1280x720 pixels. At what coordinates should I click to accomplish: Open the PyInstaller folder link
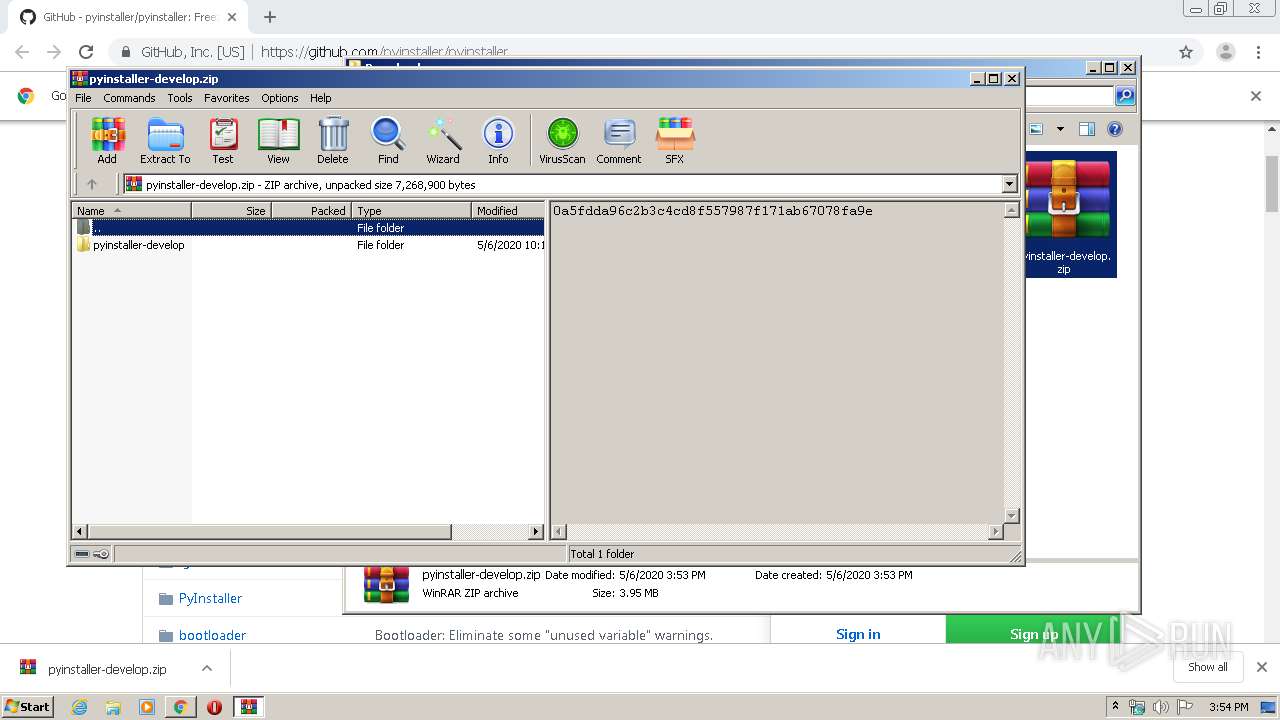pyautogui.click(x=210, y=598)
